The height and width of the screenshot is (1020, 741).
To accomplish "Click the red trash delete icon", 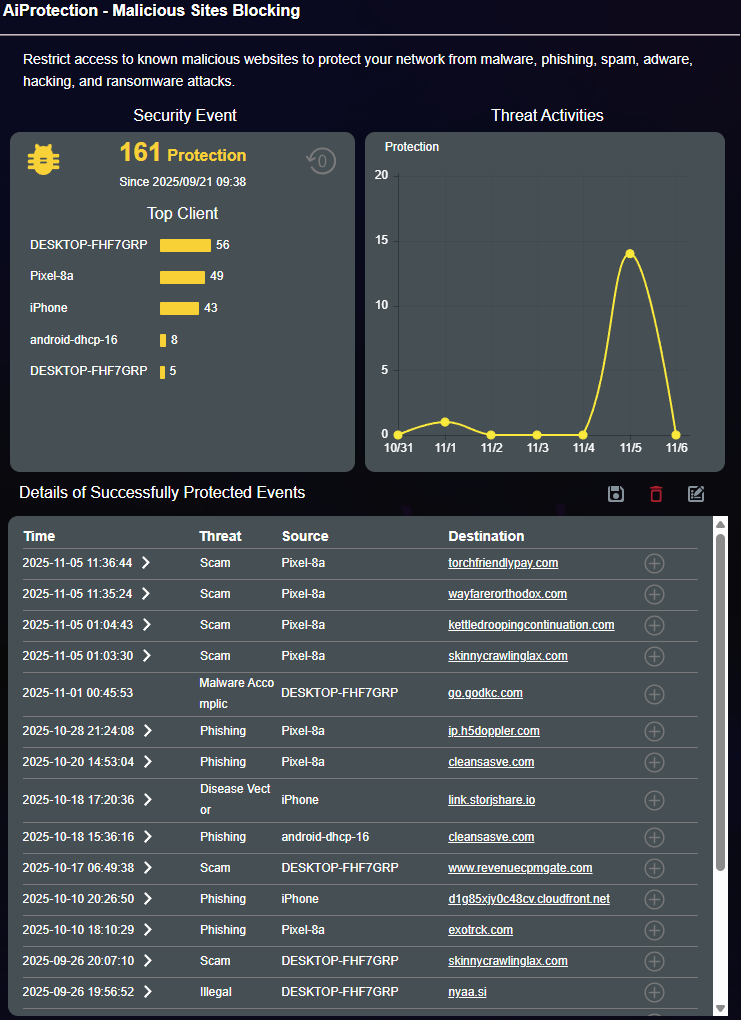I will coord(656,494).
